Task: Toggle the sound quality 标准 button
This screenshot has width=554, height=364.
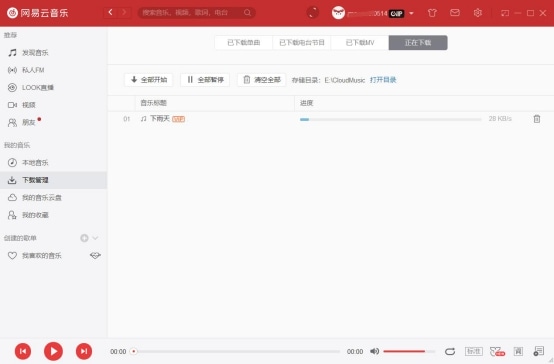Action: 473,351
